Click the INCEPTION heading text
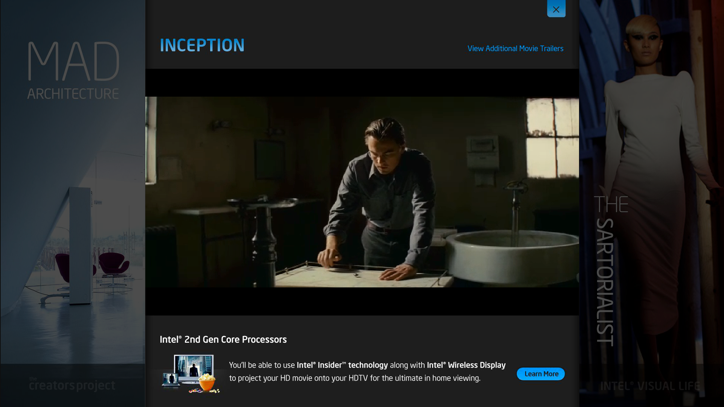Viewport: 724px width, 407px height. click(x=202, y=45)
